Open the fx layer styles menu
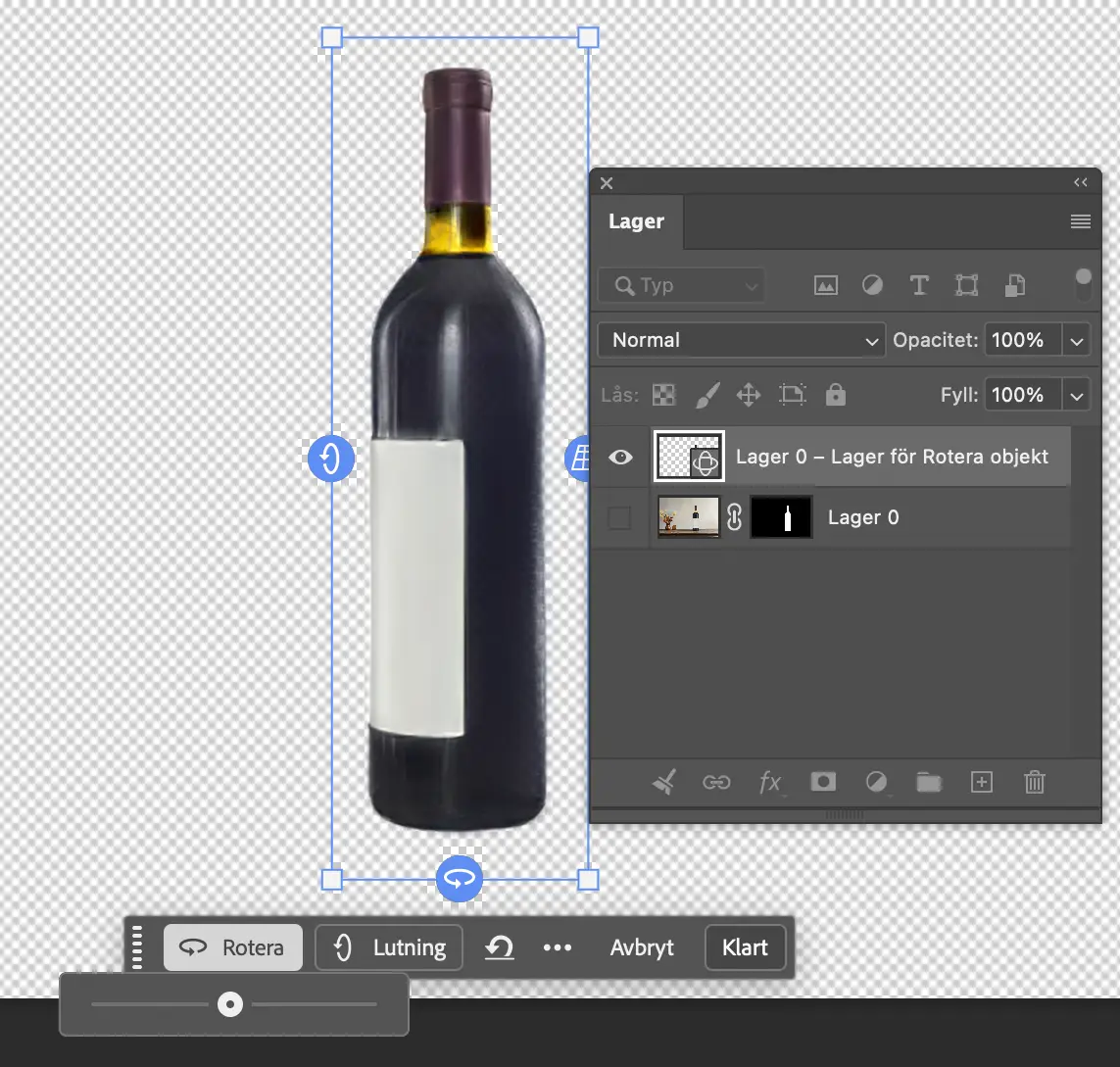 [770, 782]
